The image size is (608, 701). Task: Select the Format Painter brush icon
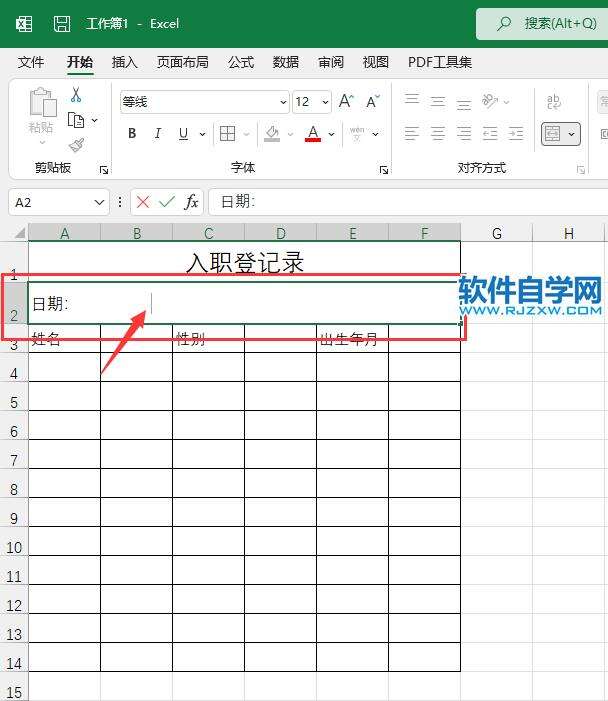point(76,145)
